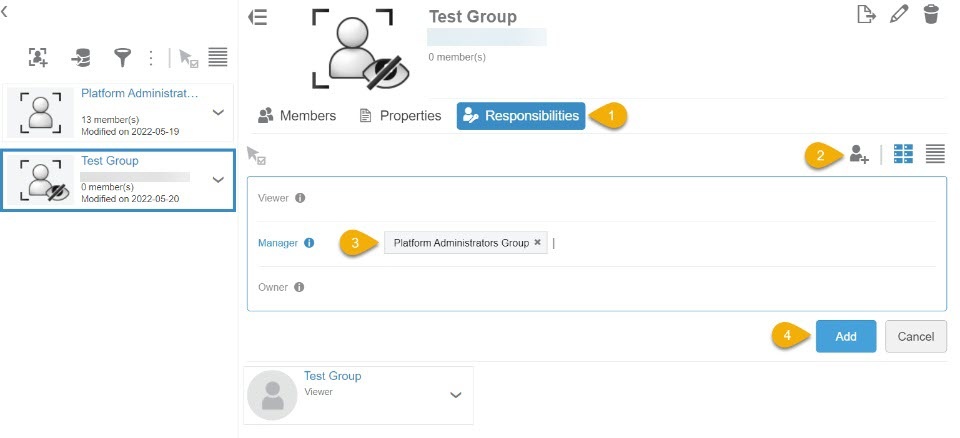The width and height of the screenshot is (960, 438).
Task: Click the create group icon in left toolbar
Action: click(38, 58)
